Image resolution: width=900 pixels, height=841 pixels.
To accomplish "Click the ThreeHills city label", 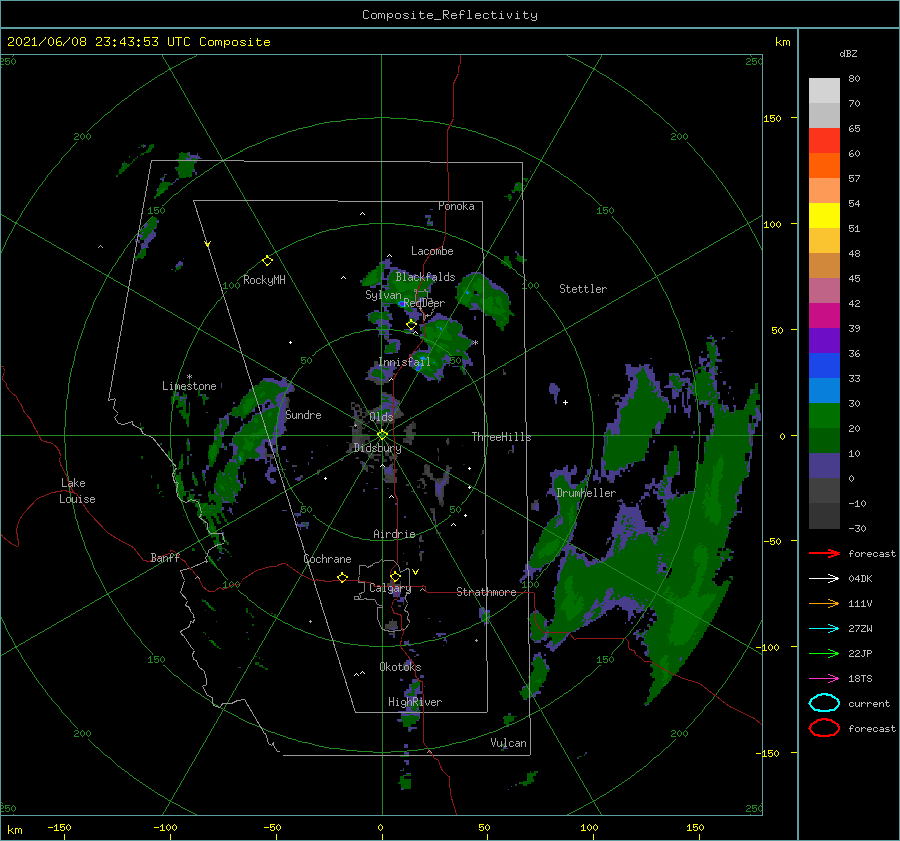I will click(502, 437).
